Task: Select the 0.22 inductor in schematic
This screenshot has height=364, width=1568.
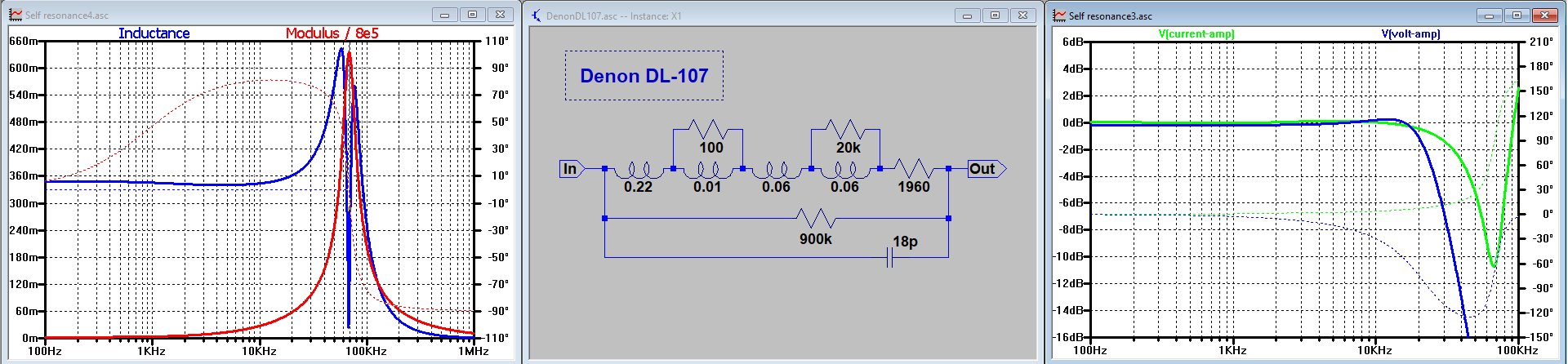Action: click(x=639, y=170)
